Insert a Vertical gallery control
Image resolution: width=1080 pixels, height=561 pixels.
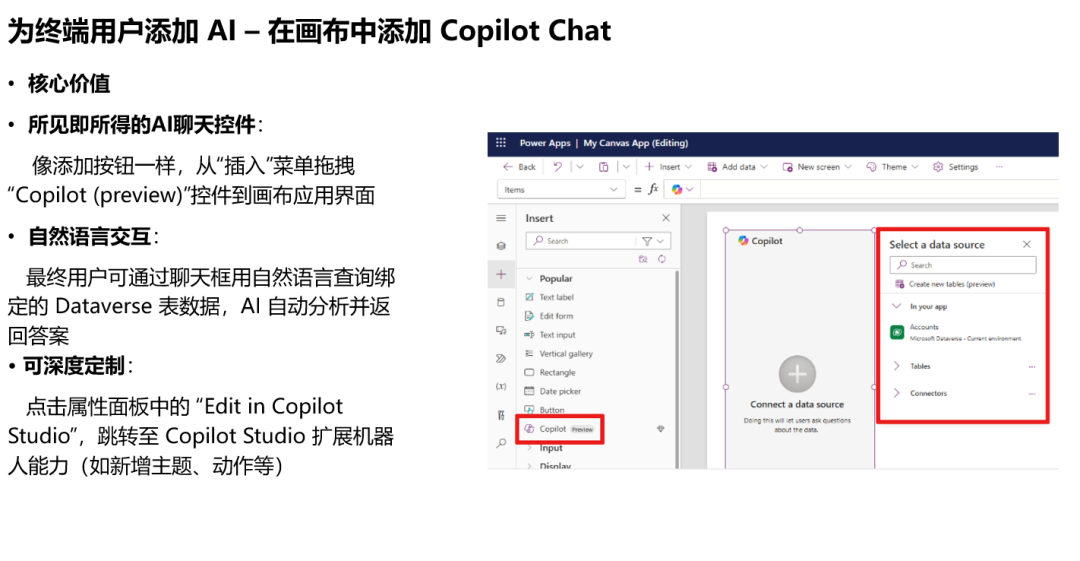(x=558, y=354)
